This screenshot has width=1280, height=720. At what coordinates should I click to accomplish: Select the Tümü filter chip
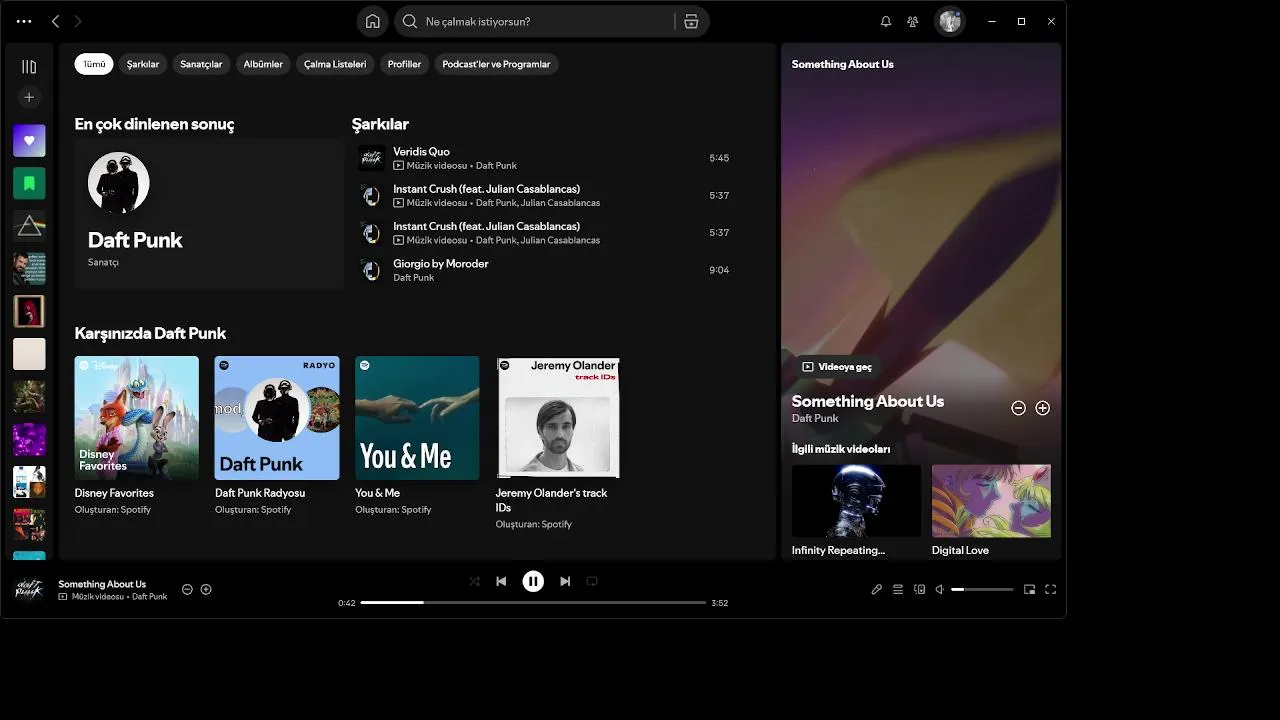[x=94, y=64]
